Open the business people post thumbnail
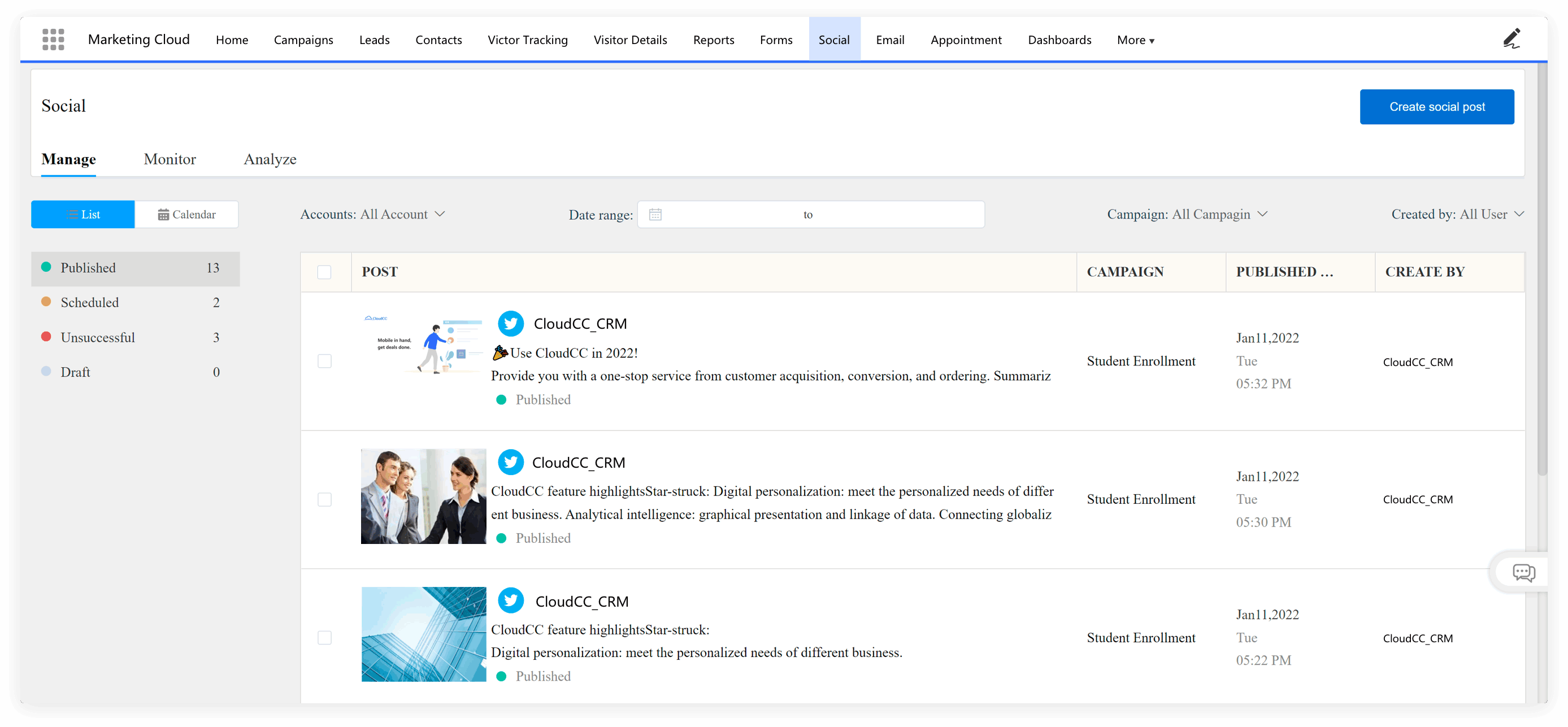 point(423,497)
